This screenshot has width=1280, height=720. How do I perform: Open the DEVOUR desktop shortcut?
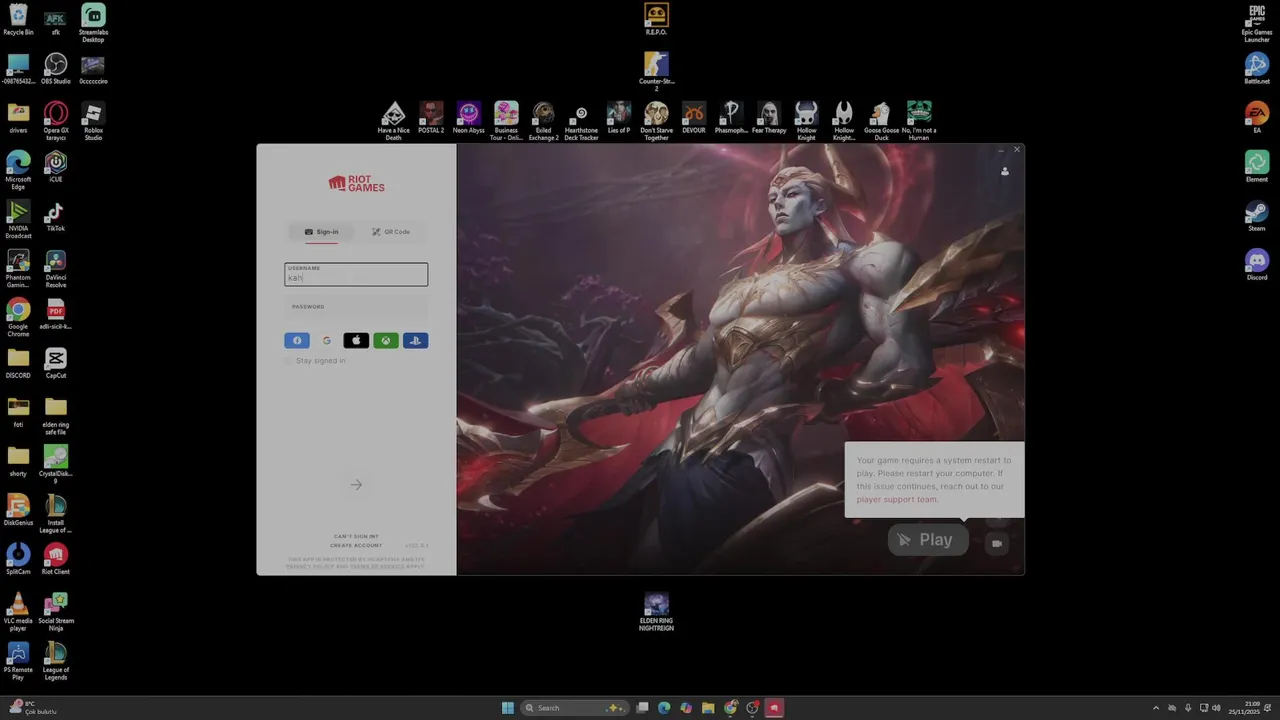click(x=694, y=117)
